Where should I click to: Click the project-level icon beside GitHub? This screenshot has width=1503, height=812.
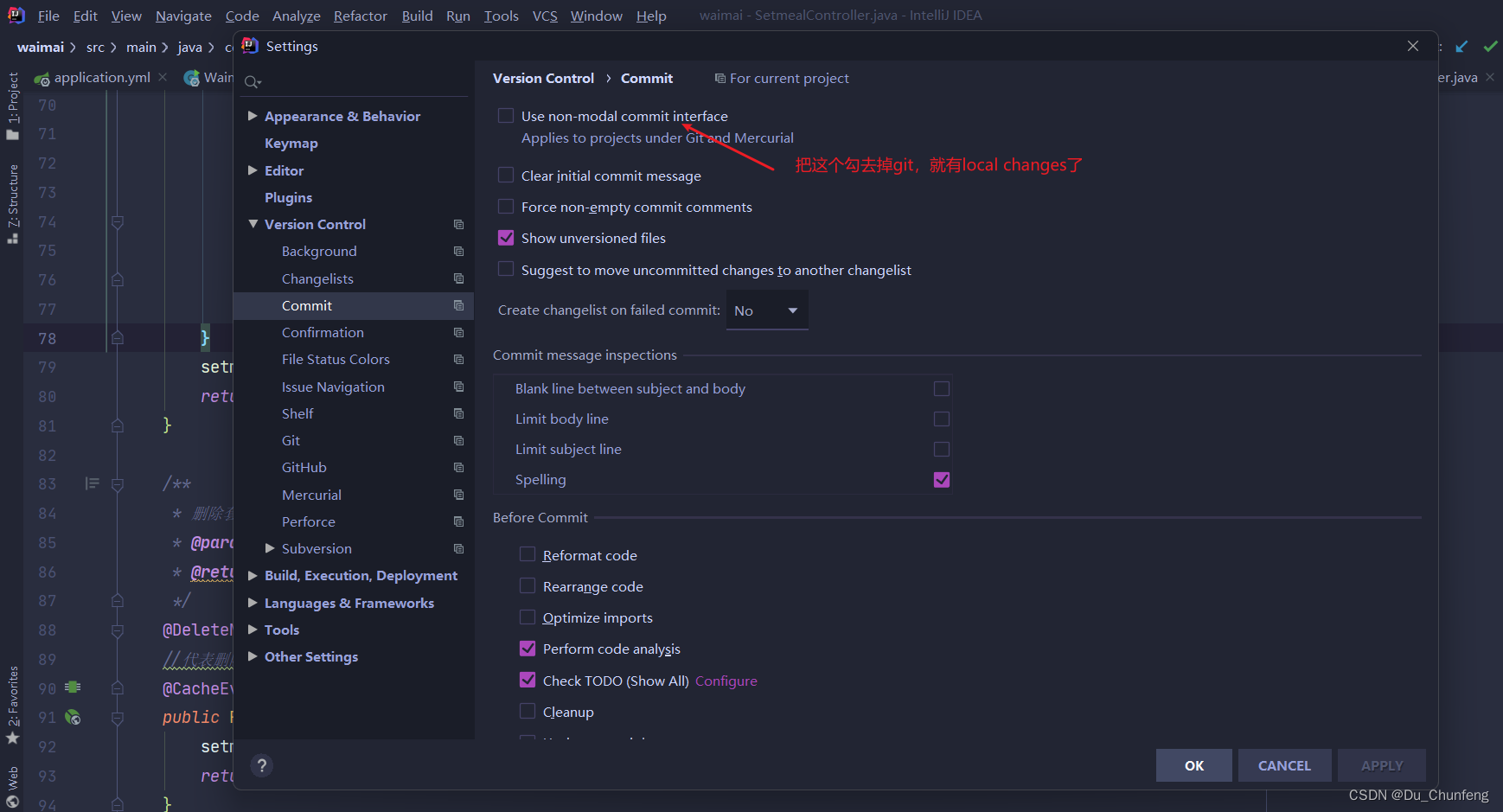tap(458, 468)
